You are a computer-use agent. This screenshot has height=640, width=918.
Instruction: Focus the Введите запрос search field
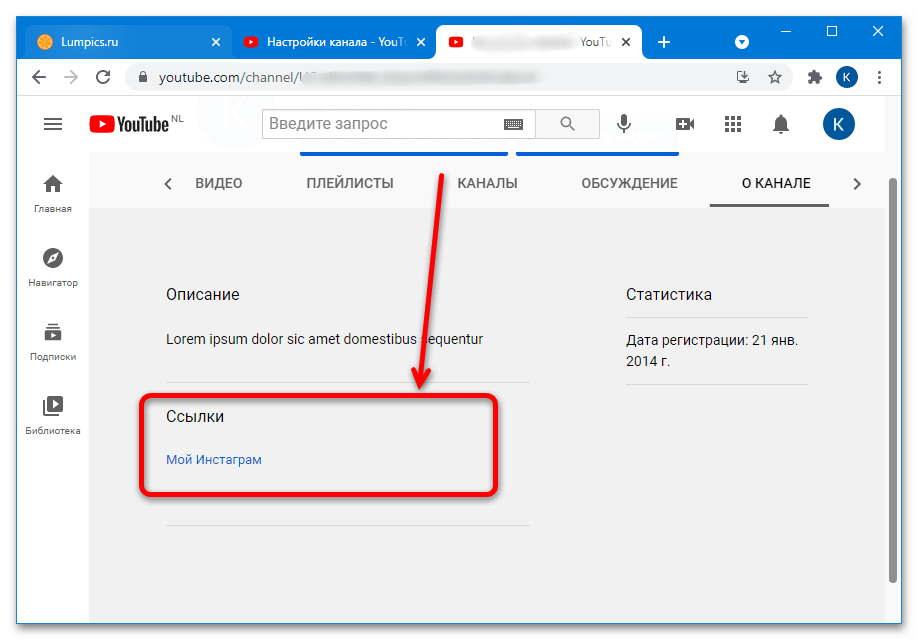tap(381, 124)
